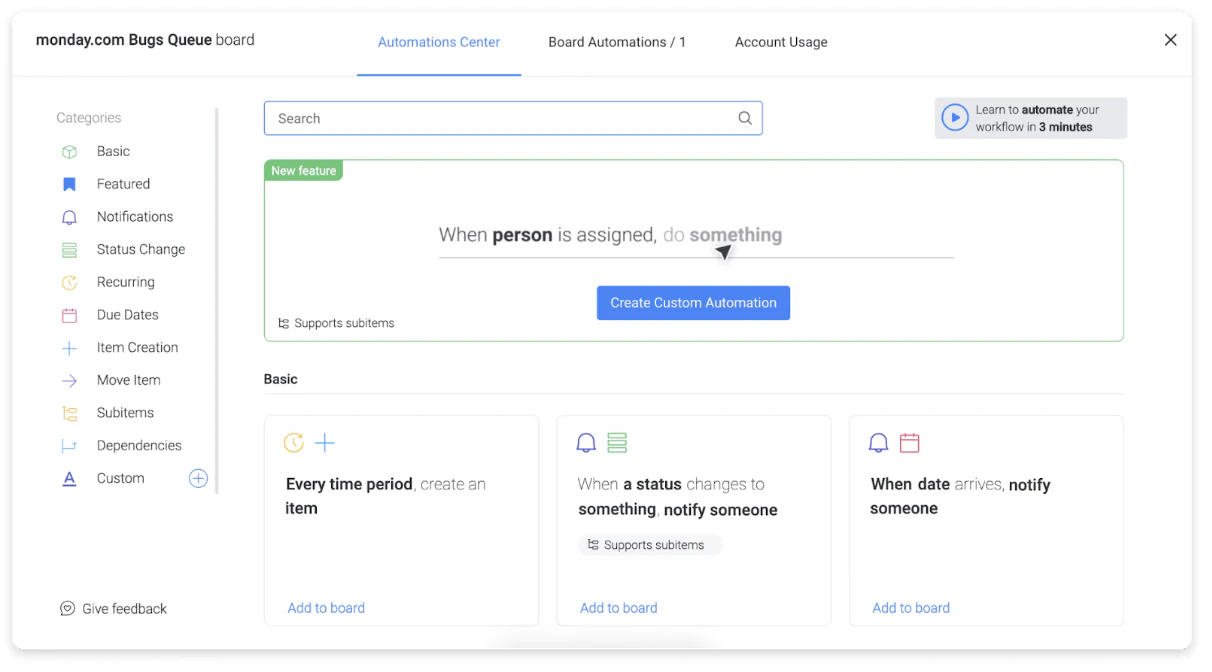The width and height of the screenshot is (1212, 672).
Task: Click green rows icon on status card
Action: [617, 442]
